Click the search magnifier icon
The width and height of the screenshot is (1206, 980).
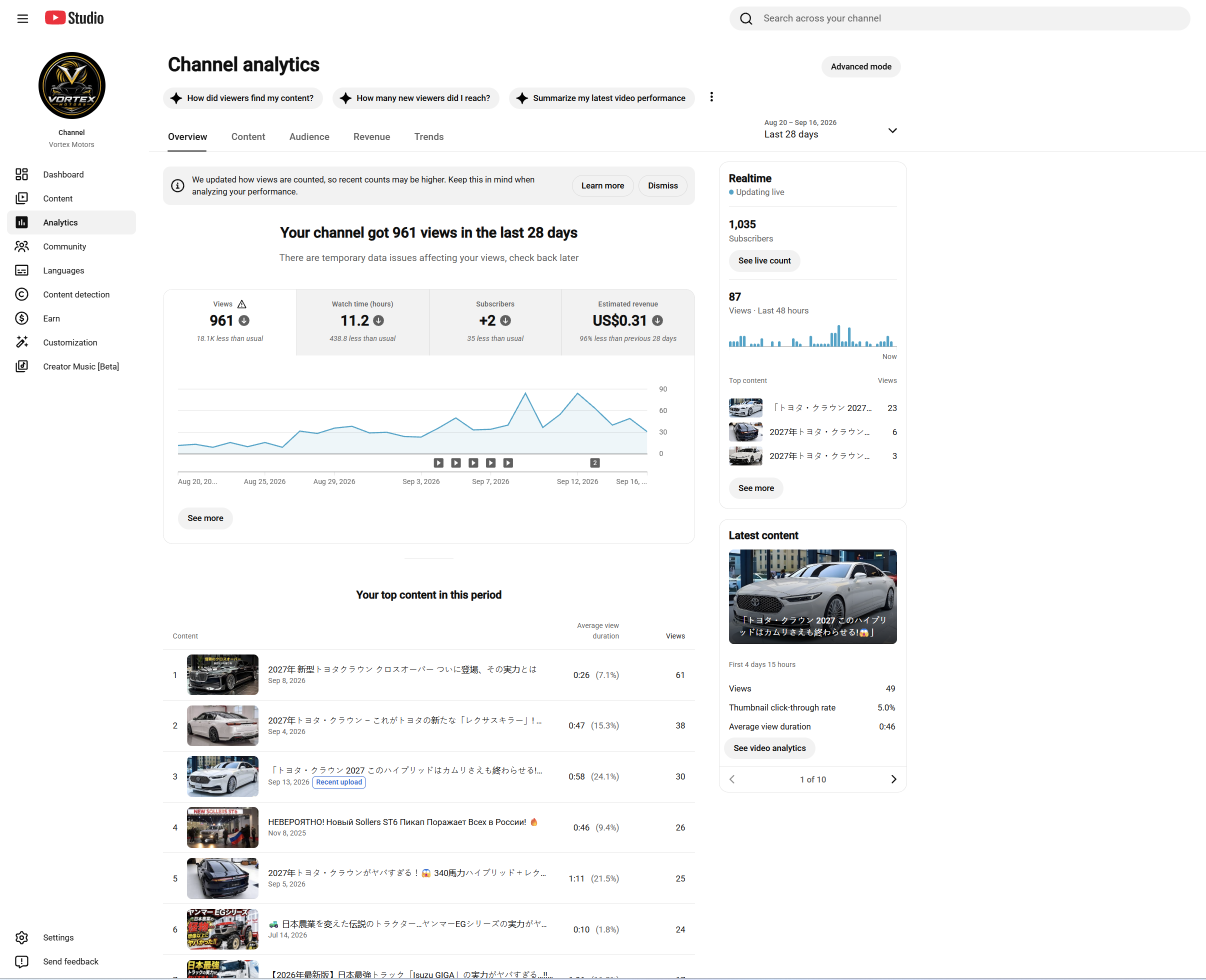point(746,18)
